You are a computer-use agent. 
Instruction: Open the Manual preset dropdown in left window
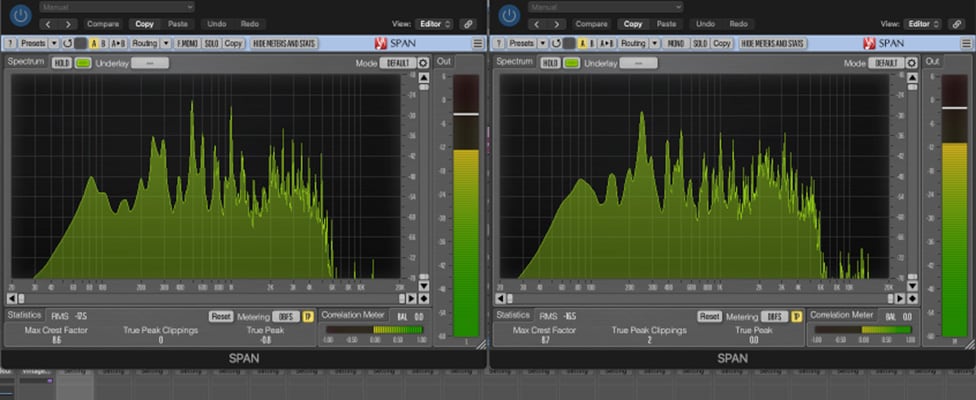click(x=117, y=7)
